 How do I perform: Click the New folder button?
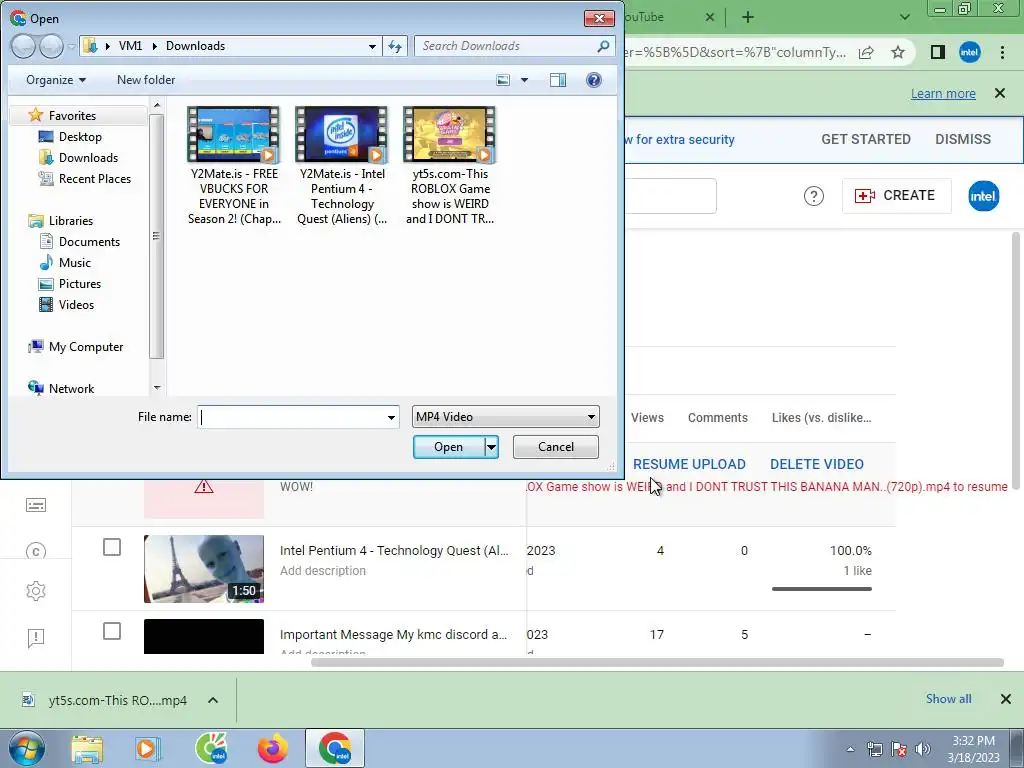pyautogui.click(x=146, y=80)
